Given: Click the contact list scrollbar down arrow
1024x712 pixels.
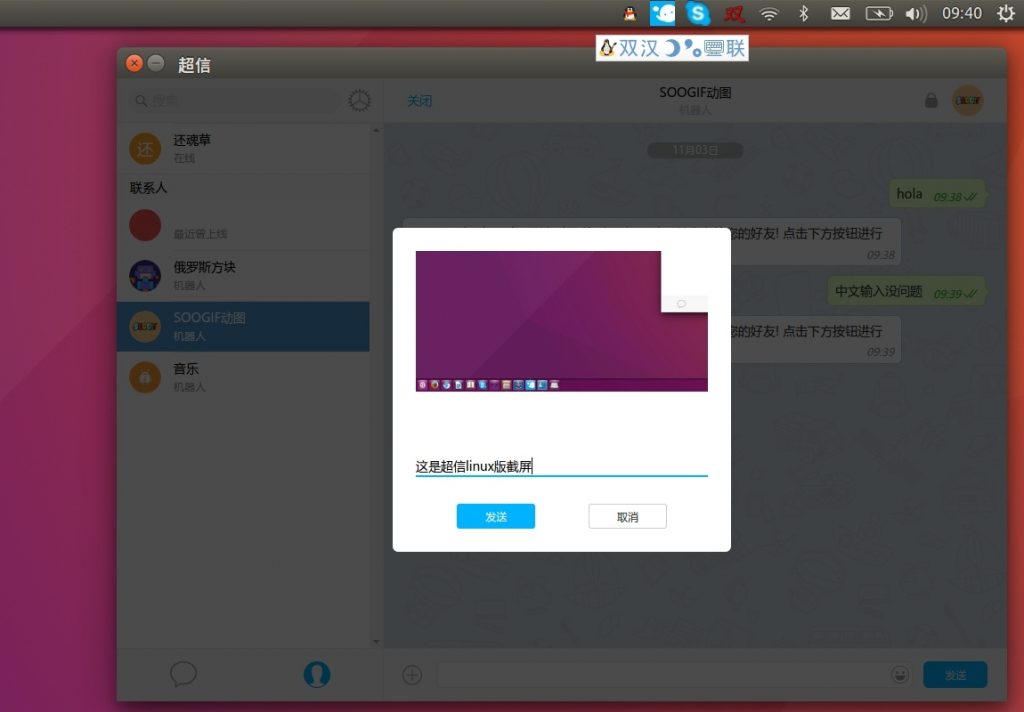Looking at the screenshot, I should coord(376,641).
